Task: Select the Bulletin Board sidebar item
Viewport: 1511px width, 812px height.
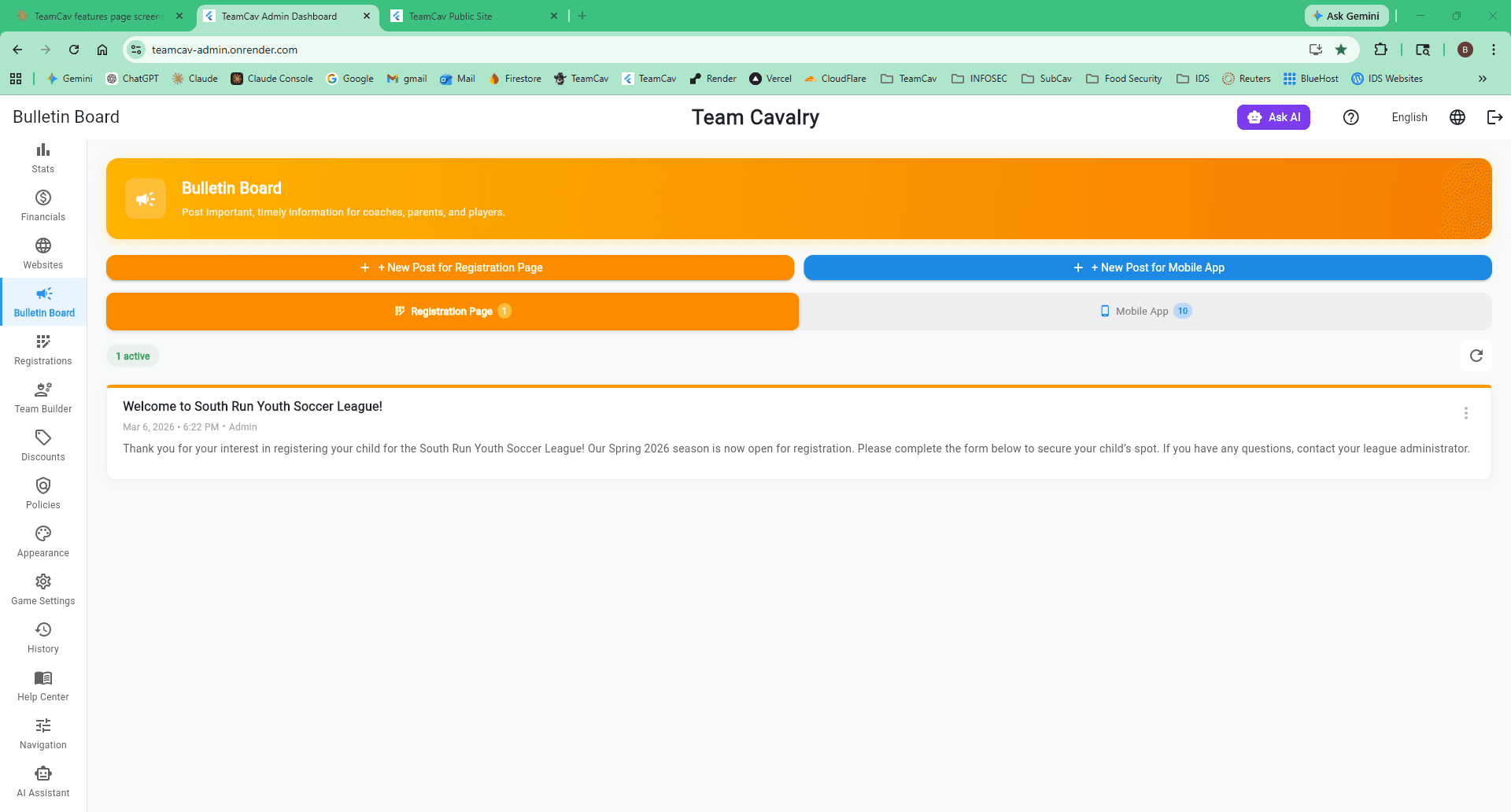Action: 43,301
